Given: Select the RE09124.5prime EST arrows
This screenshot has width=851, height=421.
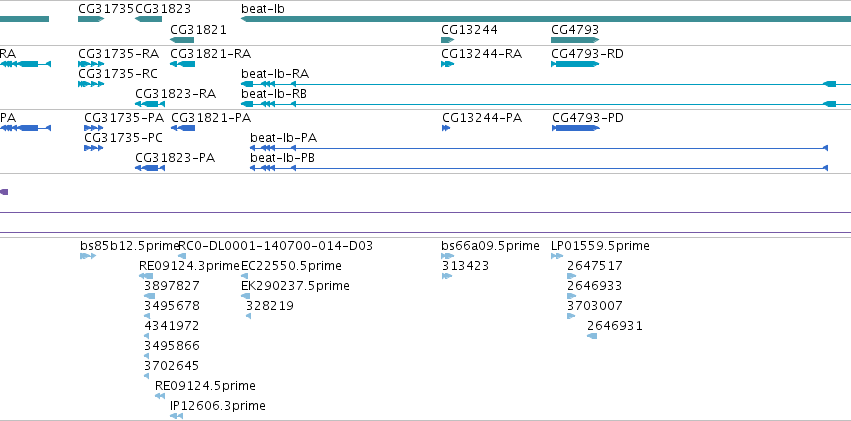Looking at the screenshot, I should 160,396.
